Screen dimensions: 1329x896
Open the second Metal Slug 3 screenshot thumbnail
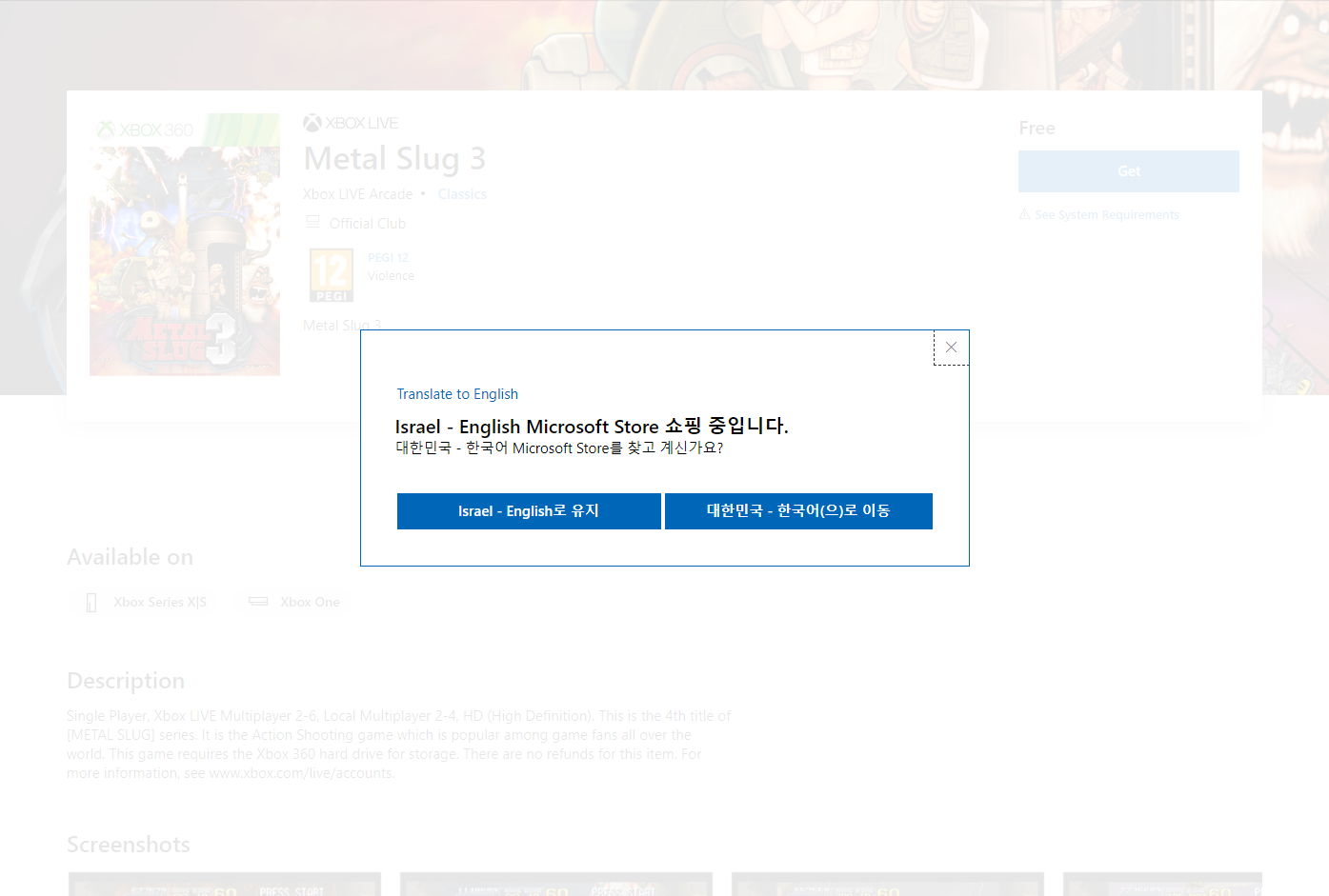tap(556, 884)
